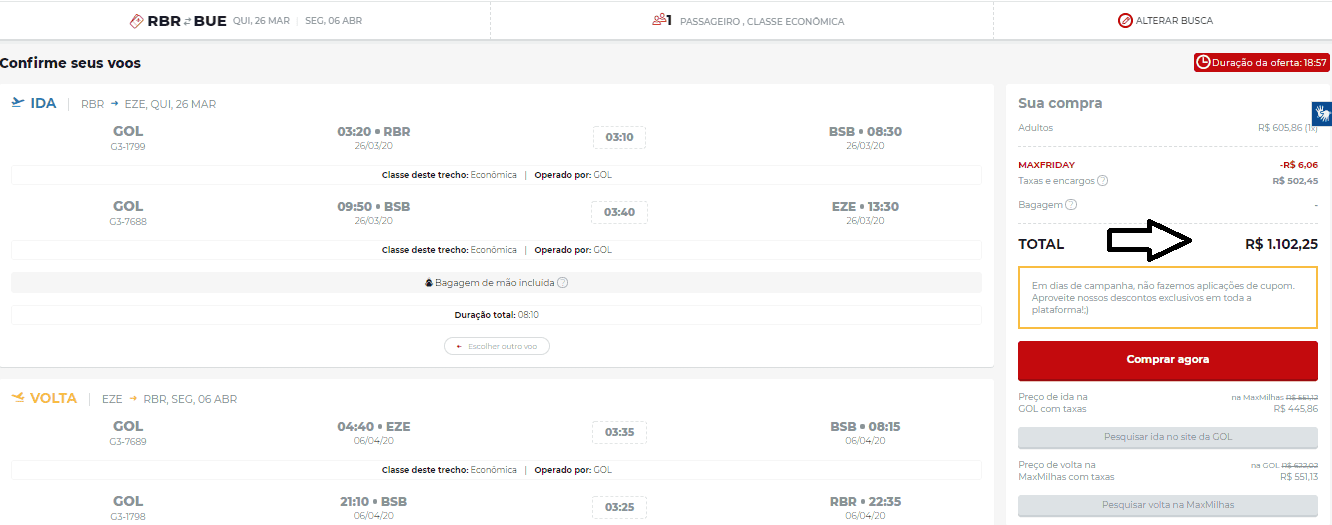Click Escolher outro voo for outbound flight
Viewport: 1332px width, 525px height.
497,346
